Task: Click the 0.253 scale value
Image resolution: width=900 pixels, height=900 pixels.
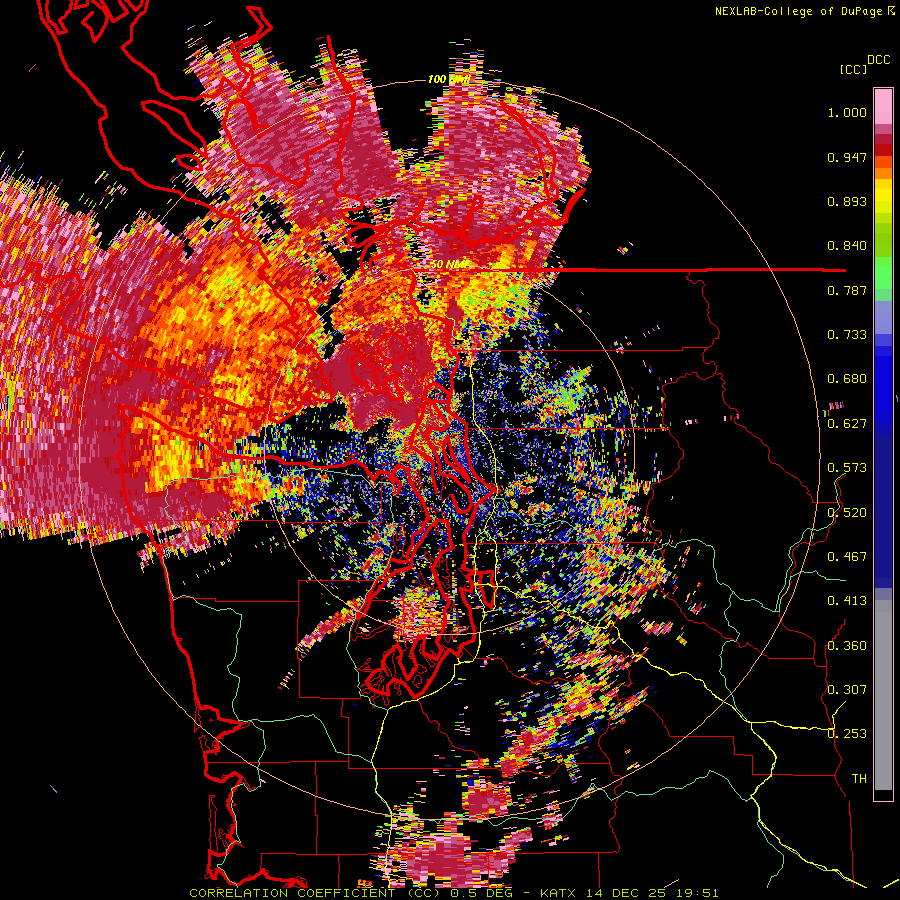Action: click(847, 734)
